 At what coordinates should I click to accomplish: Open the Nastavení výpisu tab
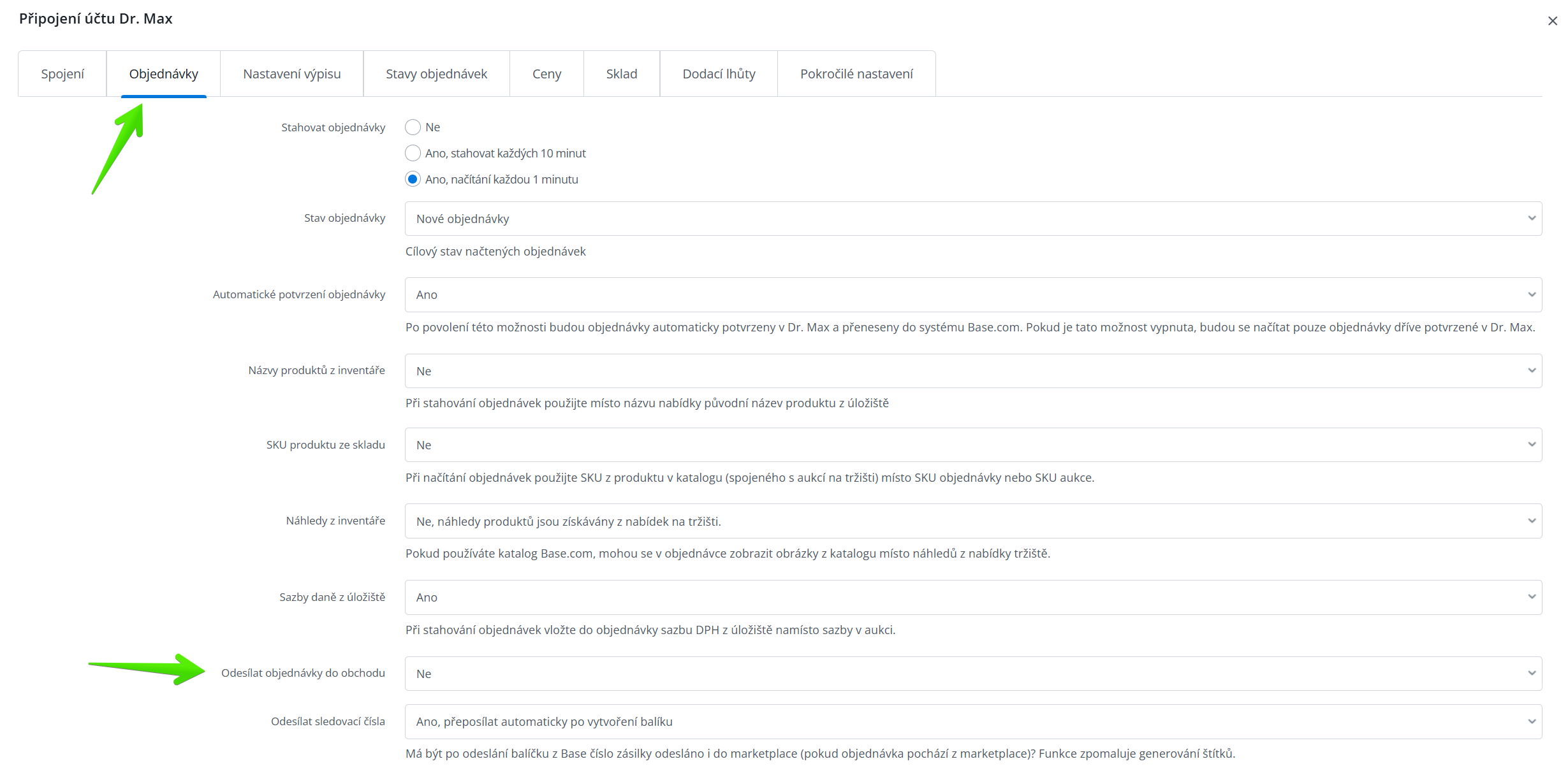(x=291, y=74)
